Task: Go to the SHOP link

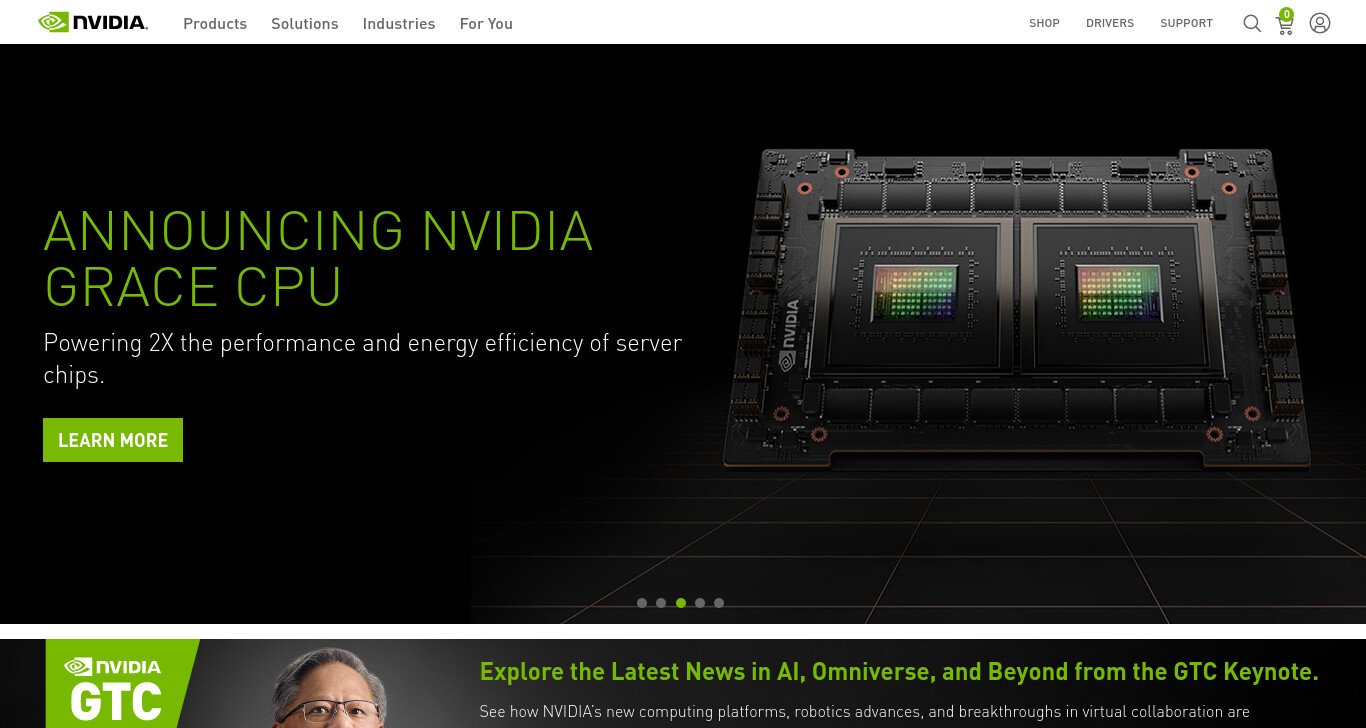Action: 1044,23
